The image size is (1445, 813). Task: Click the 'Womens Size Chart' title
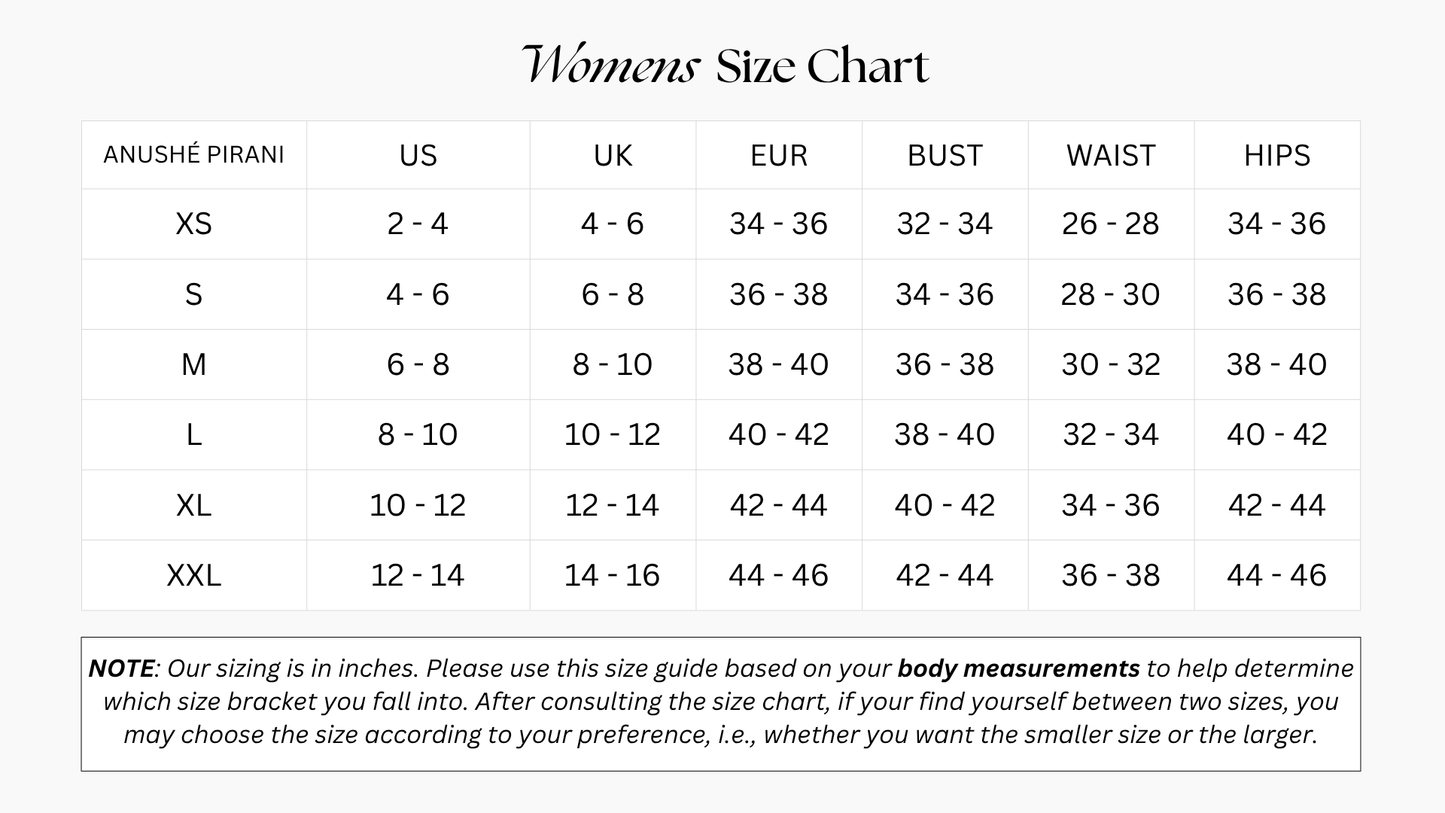(725, 66)
